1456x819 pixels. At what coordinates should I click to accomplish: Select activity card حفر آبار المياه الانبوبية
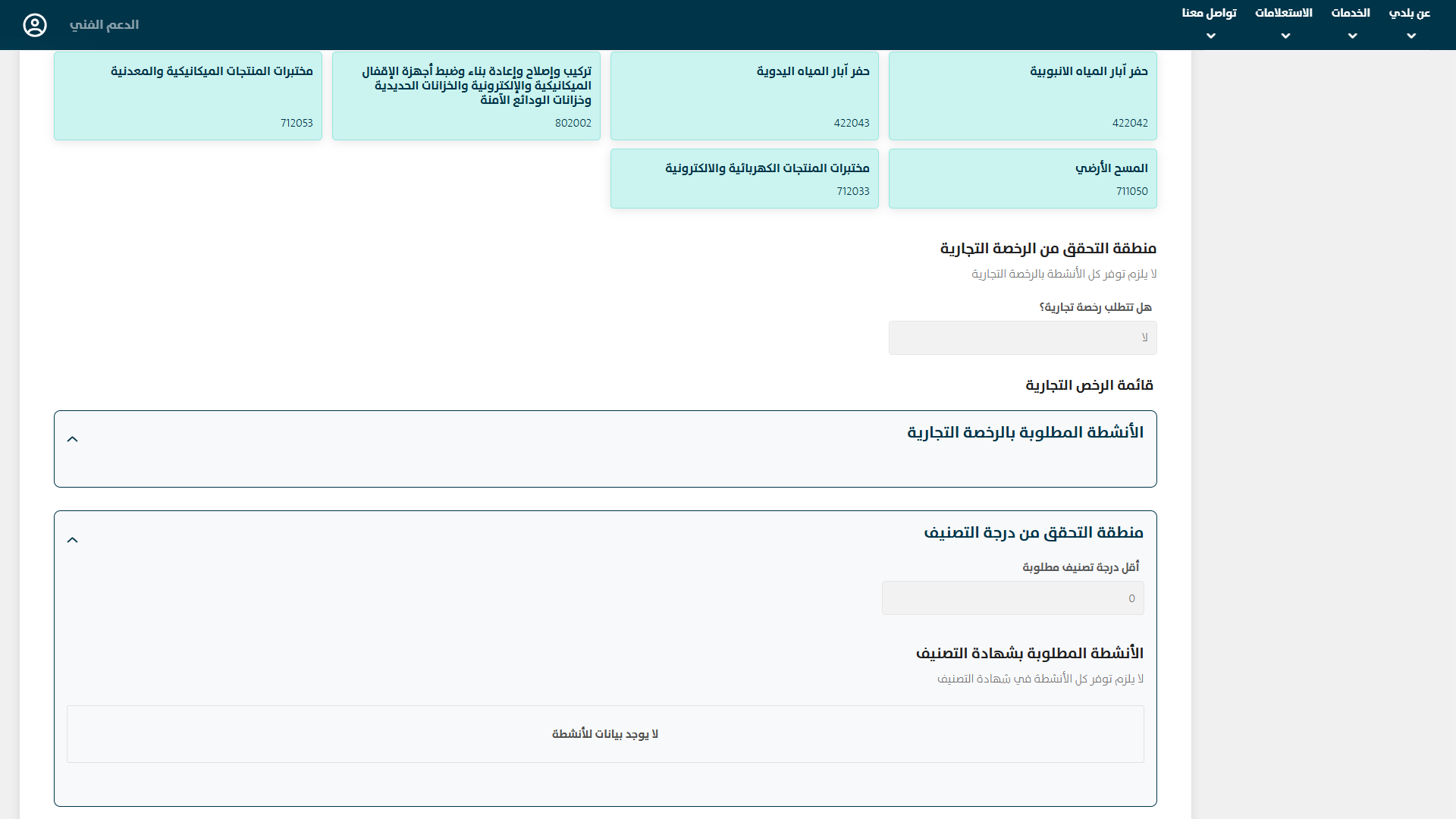pos(1022,96)
